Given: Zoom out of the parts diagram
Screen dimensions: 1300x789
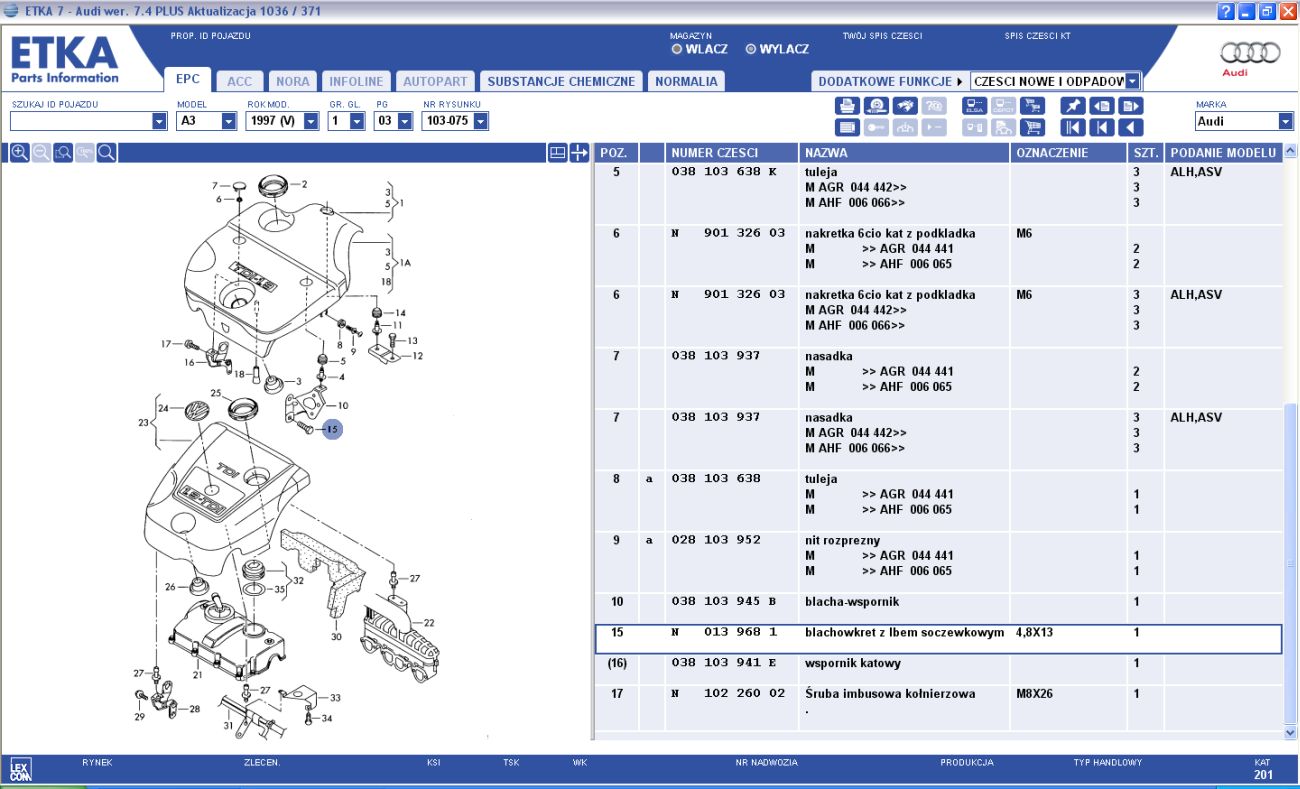Looking at the screenshot, I should 41,152.
